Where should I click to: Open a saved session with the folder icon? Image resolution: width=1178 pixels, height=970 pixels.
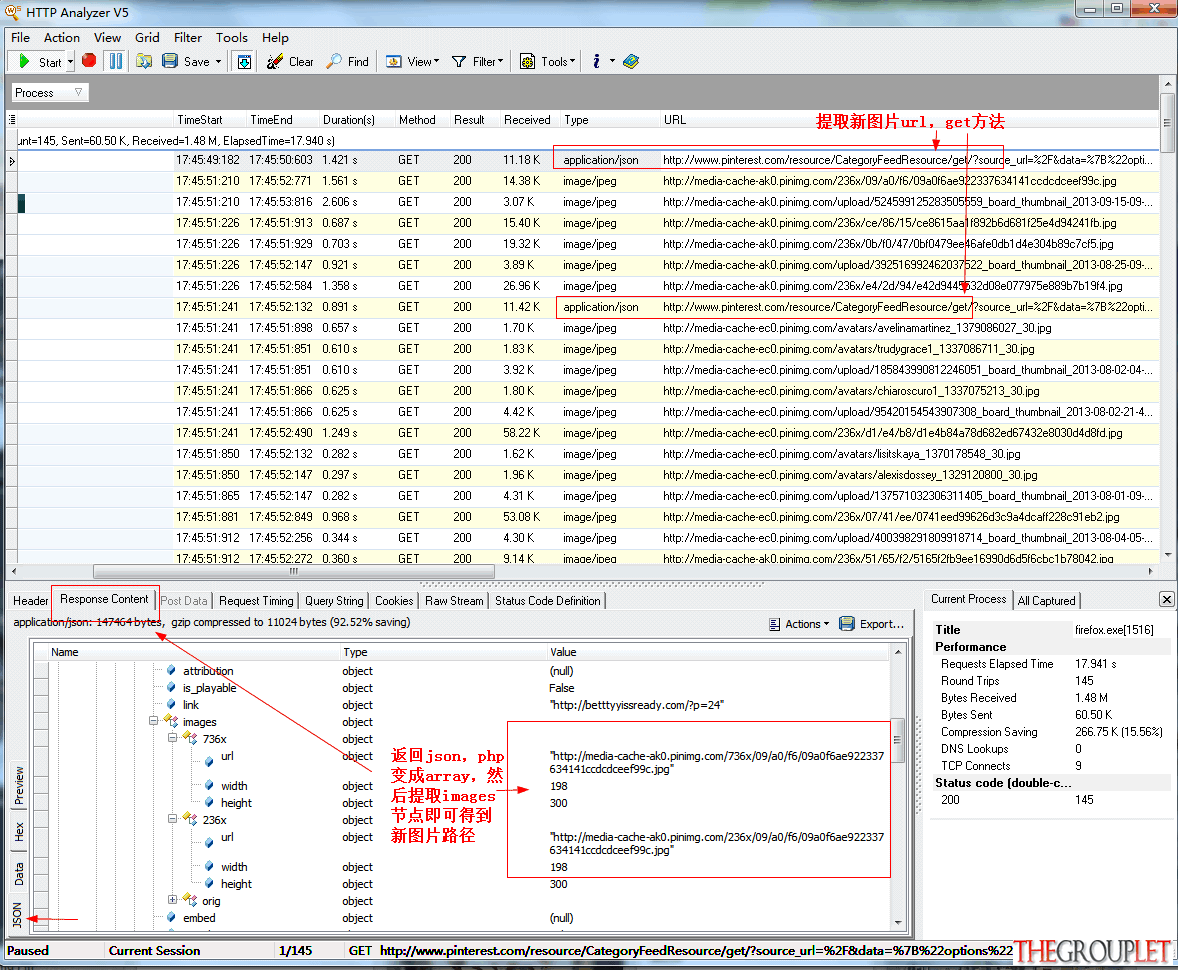coord(144,62)
